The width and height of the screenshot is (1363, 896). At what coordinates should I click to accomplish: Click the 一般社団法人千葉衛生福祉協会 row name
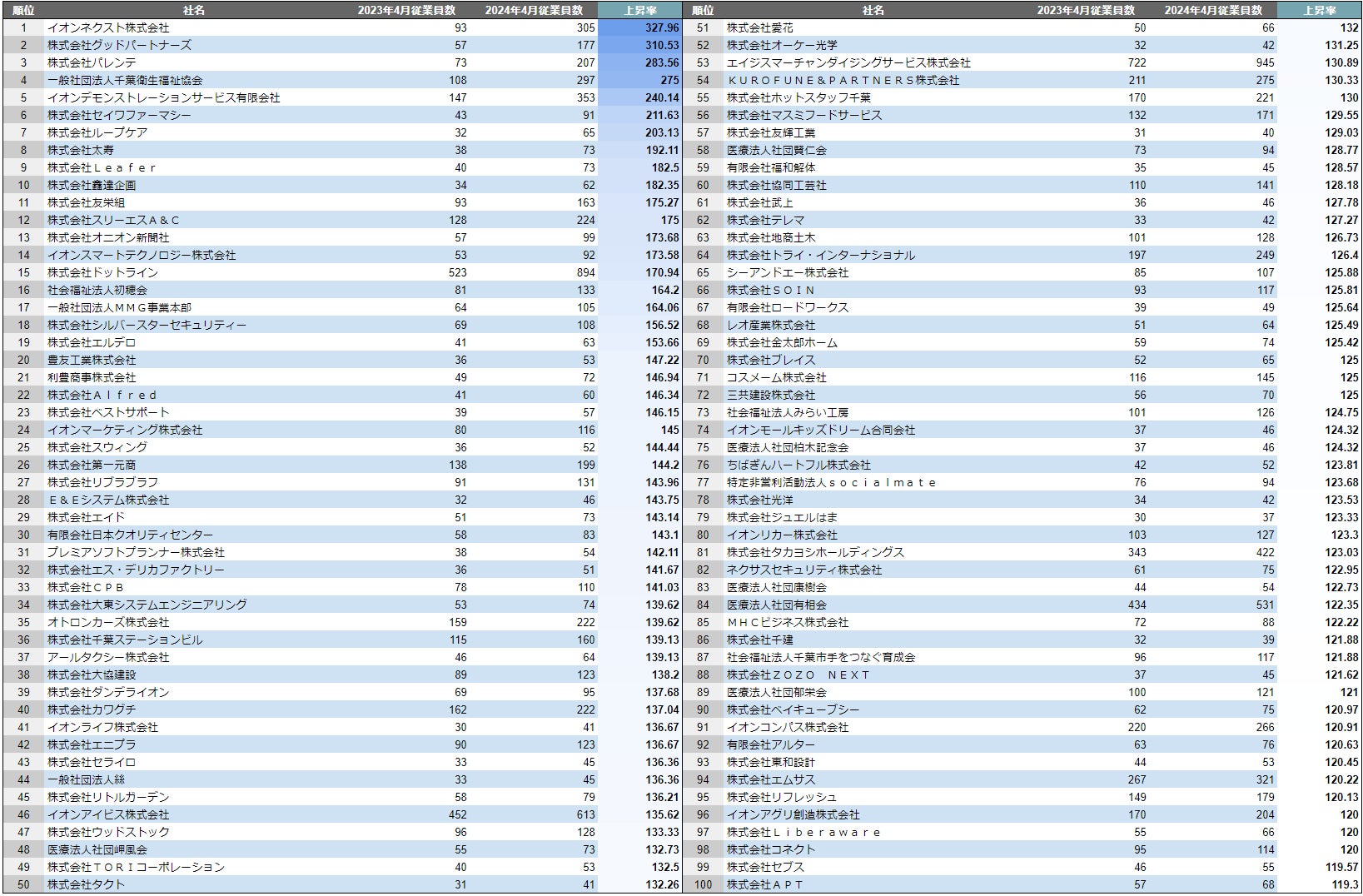[125, 80]
